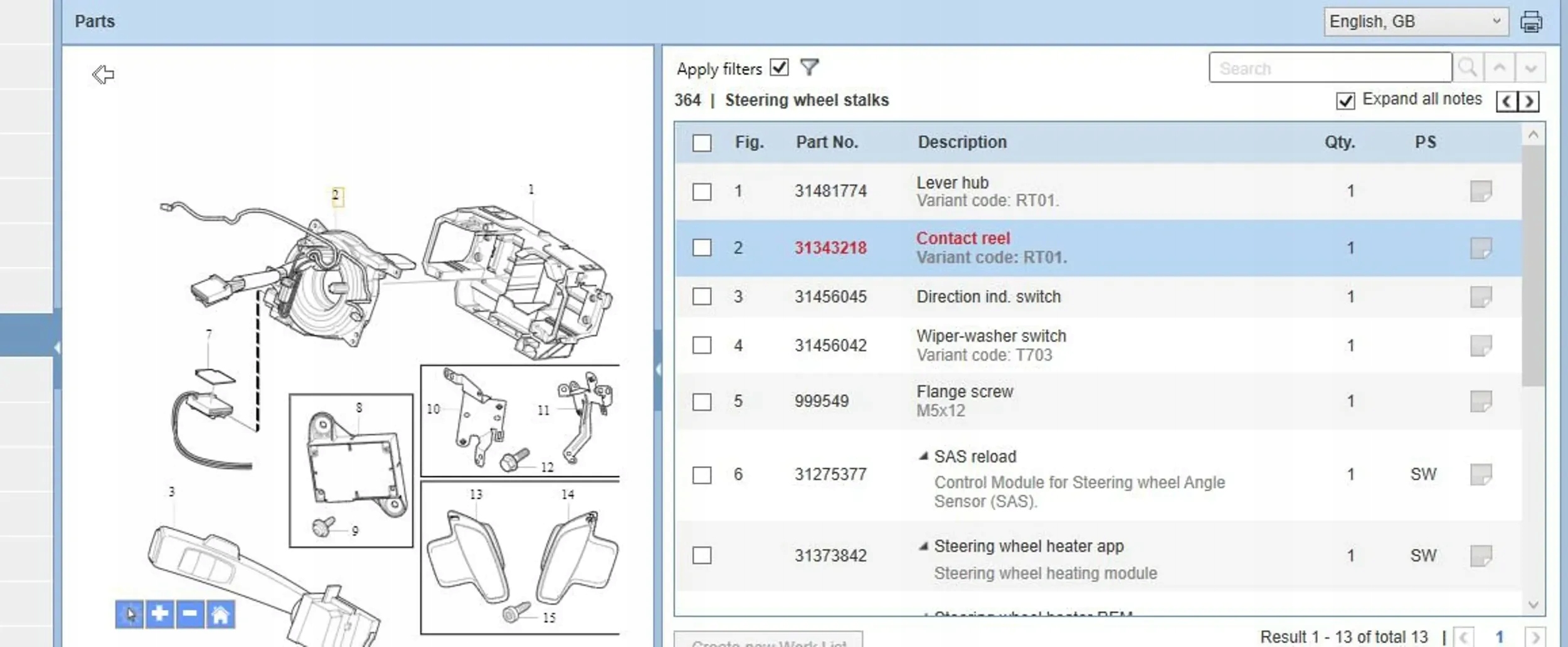Click the magnifier search button
Screen dimensions: 1568x647
pos(1468,68)
